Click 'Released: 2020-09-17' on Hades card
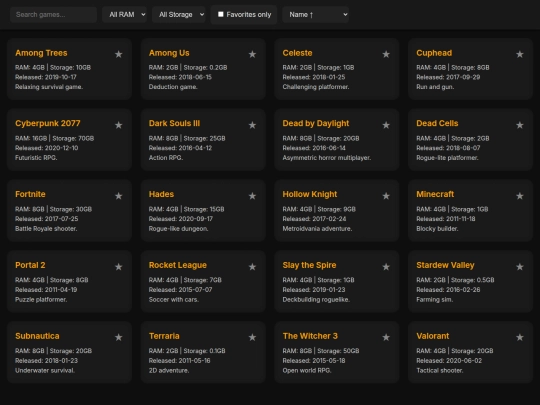Image resolution: width=540 pixels, height=405 pixels. (x=181, y=219)
